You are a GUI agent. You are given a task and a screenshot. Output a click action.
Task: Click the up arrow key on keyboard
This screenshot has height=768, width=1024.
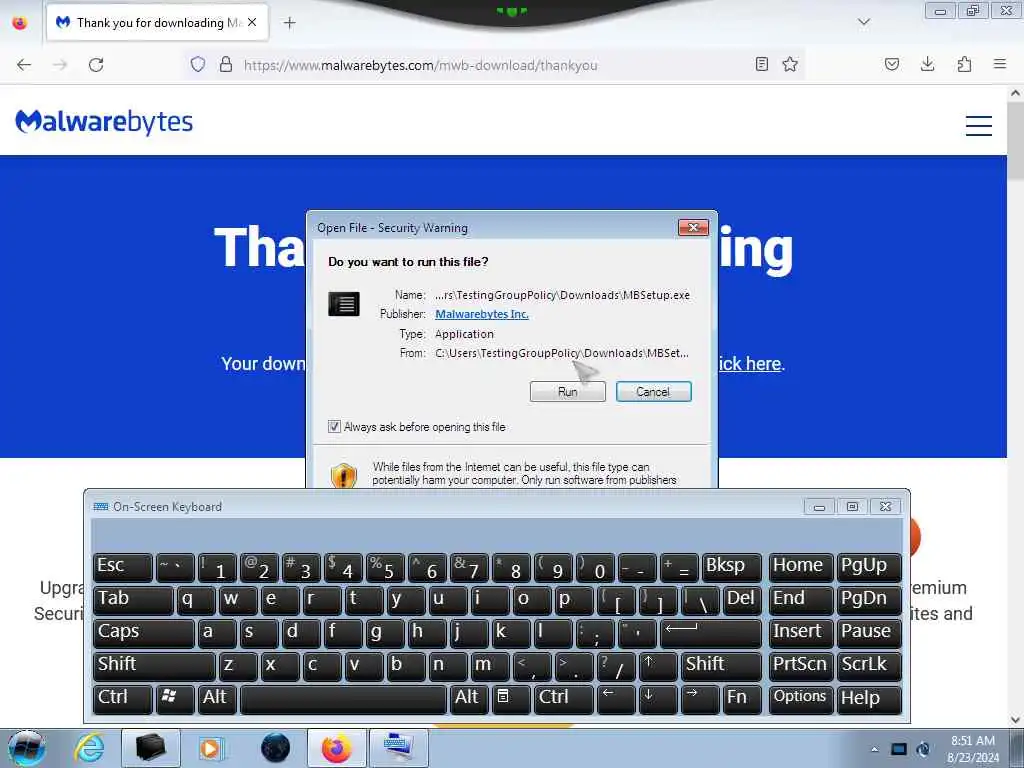click(658, 665)
